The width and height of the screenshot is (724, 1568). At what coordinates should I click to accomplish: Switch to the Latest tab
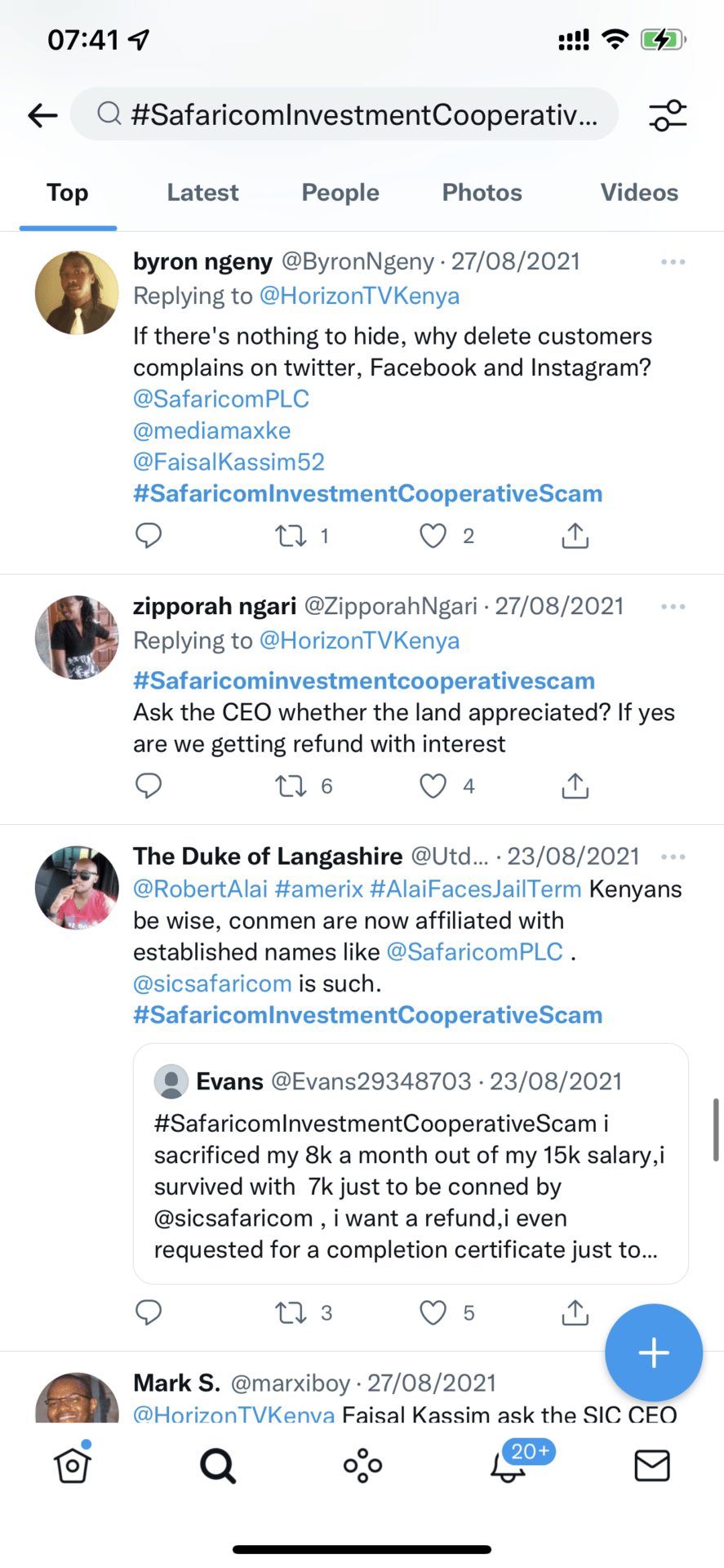[202, 193]
